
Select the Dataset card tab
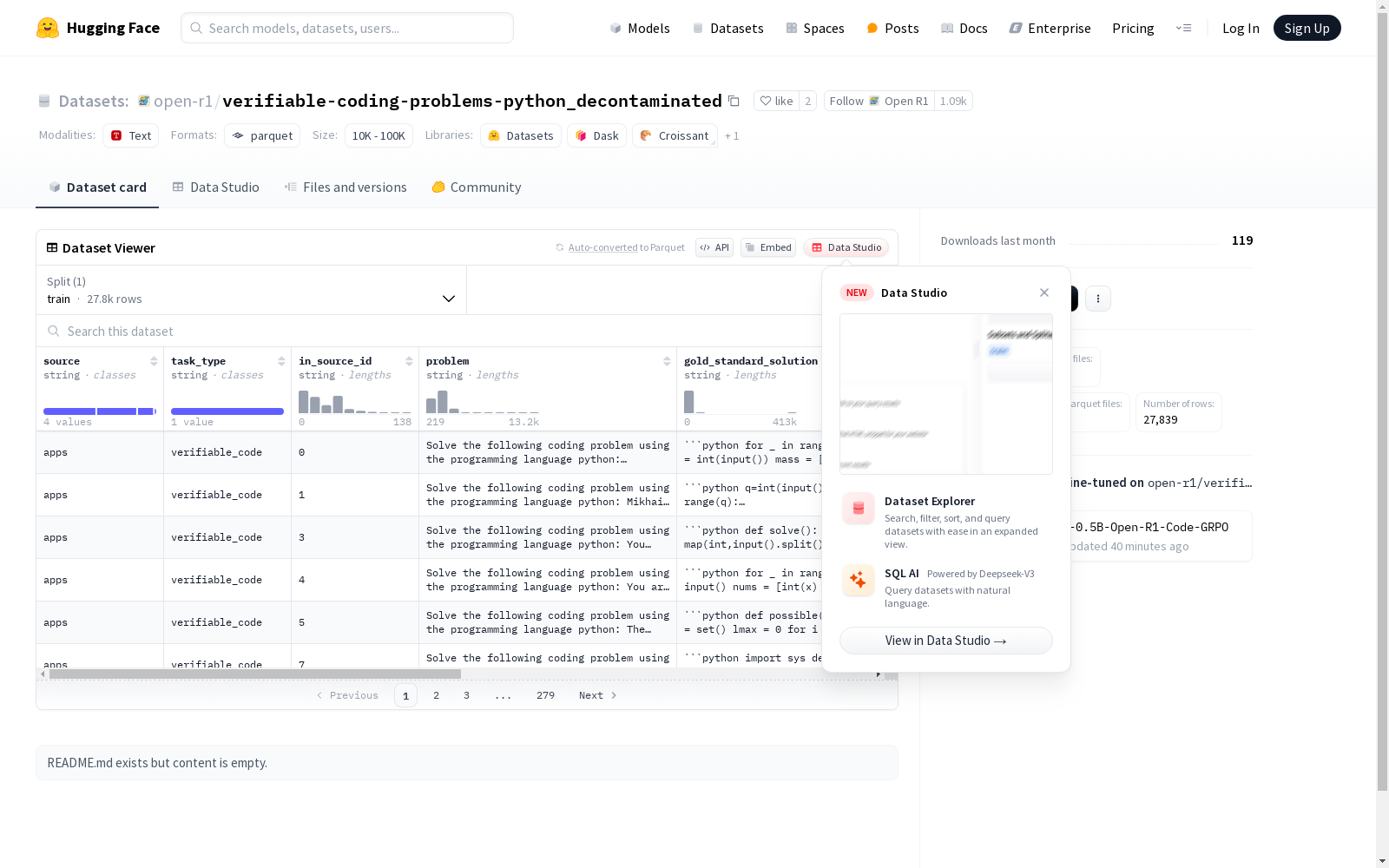97,187
